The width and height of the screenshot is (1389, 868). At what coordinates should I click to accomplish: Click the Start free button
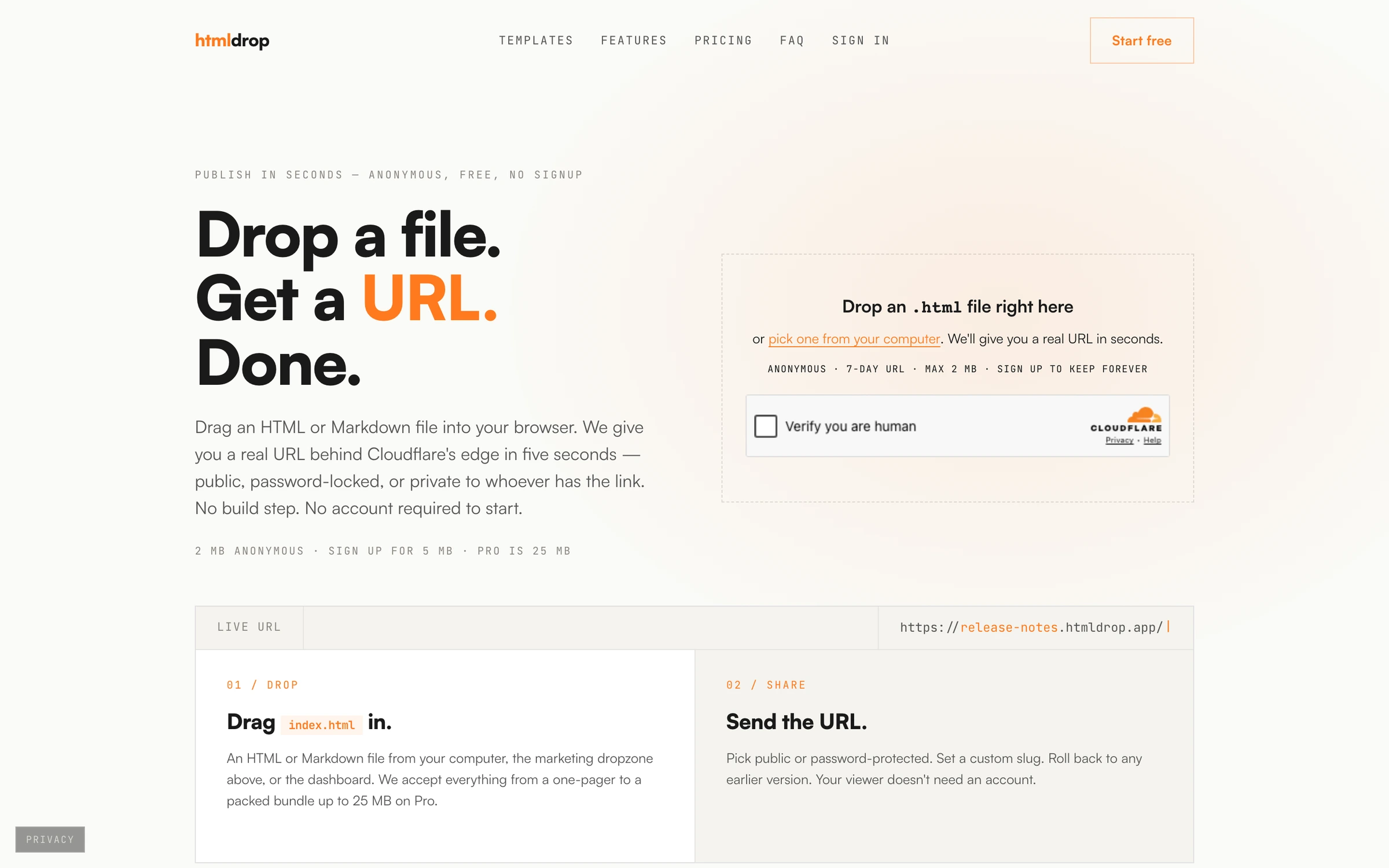[x=1141, y=41]
